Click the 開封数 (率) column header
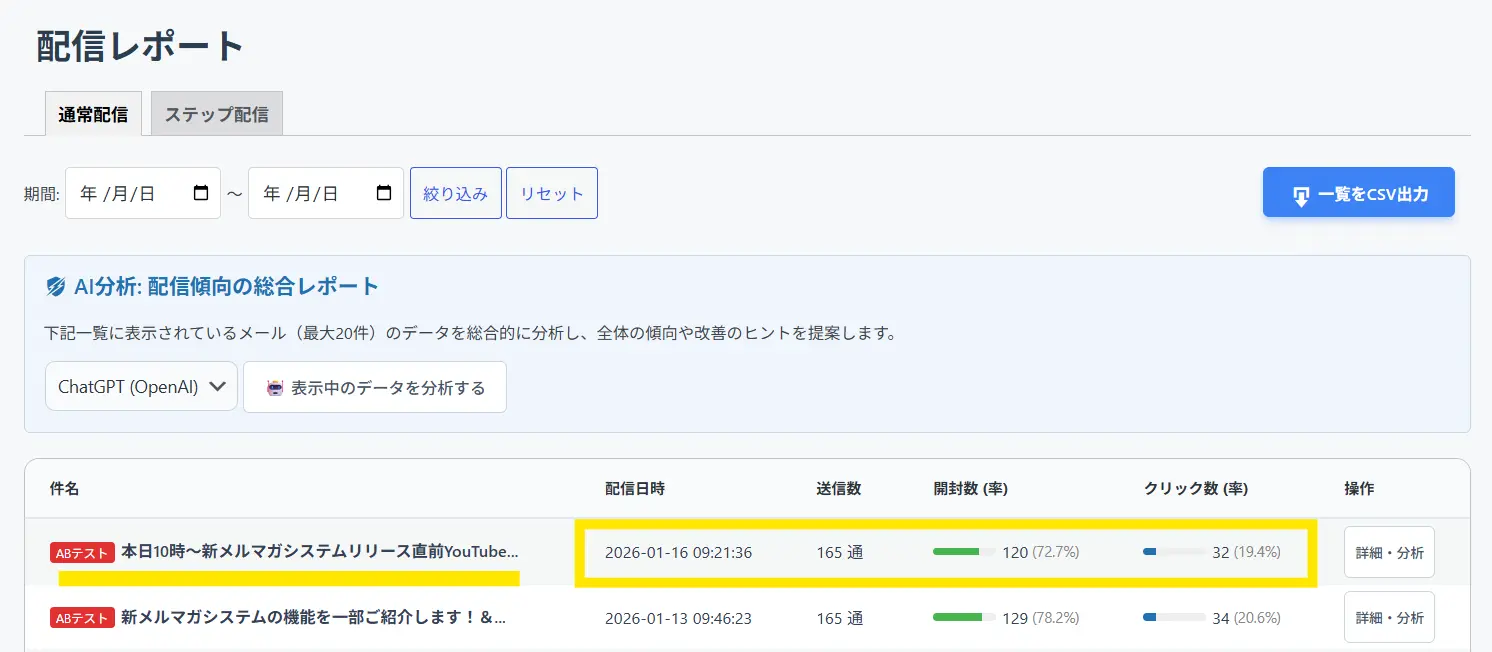Screen dimensions: 1492x652 (970, 489)
